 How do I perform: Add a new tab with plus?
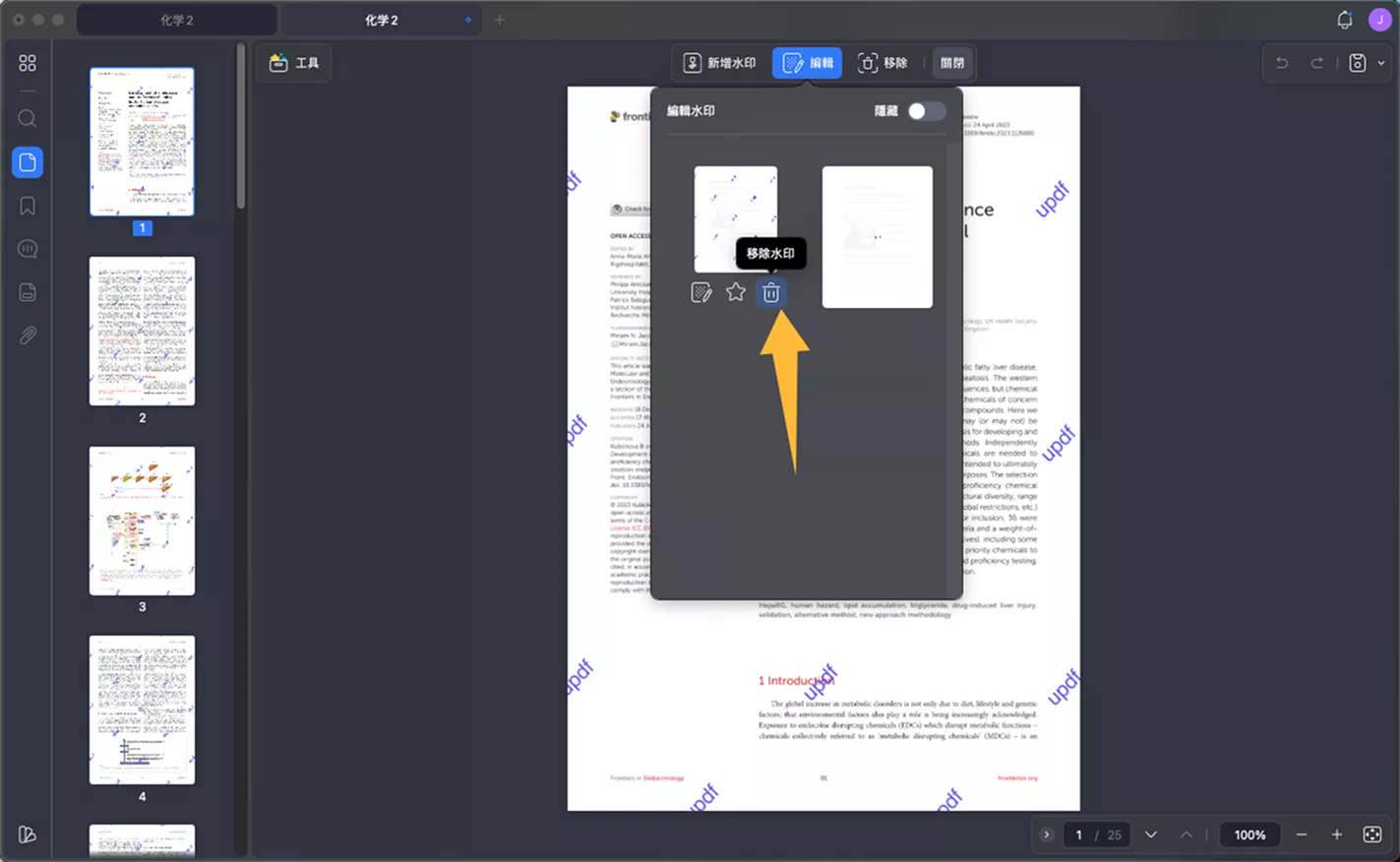tap(500, 20)
